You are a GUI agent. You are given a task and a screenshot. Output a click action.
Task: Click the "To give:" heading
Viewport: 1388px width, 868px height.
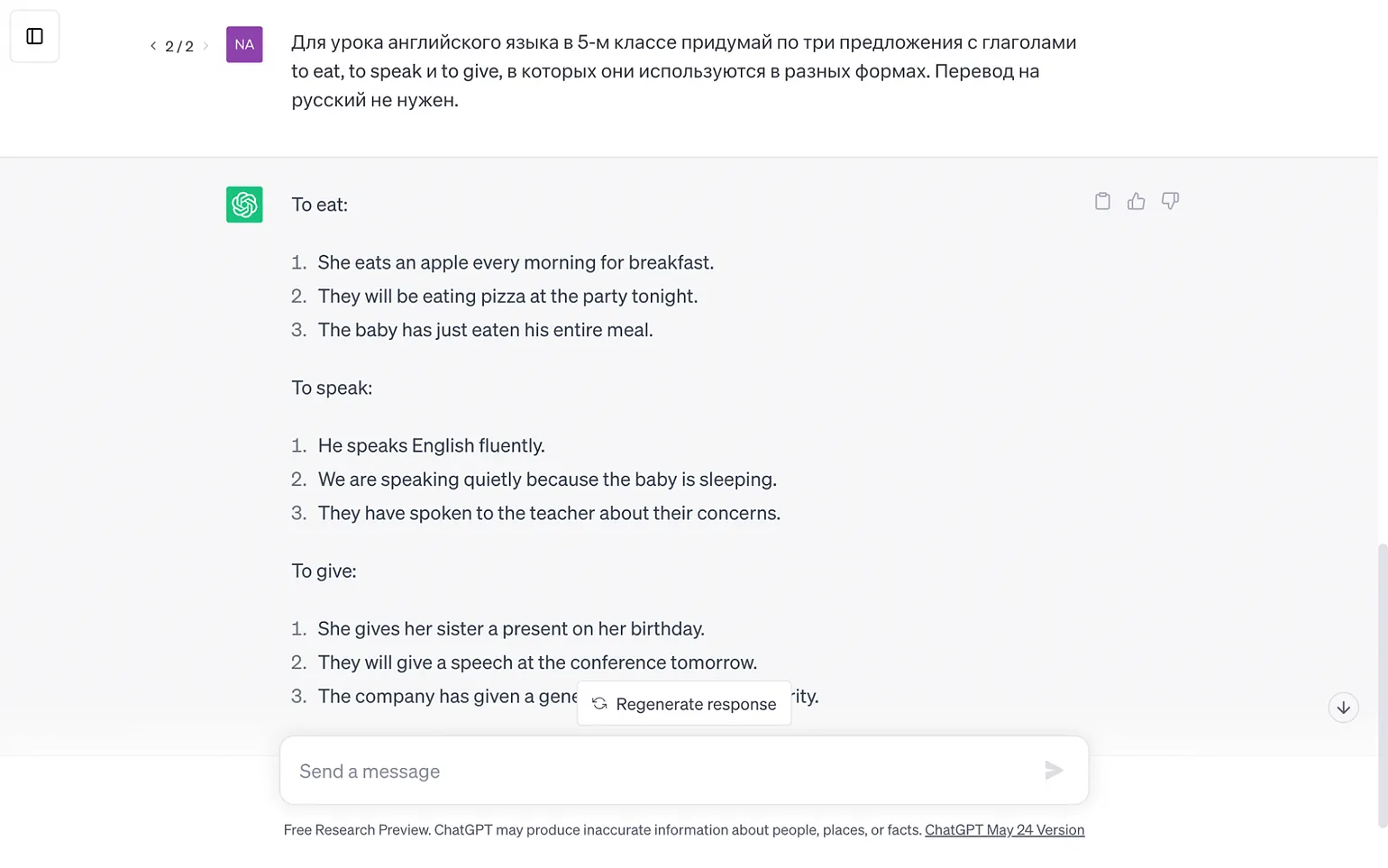pyautogui.click(x=324, y=571)
